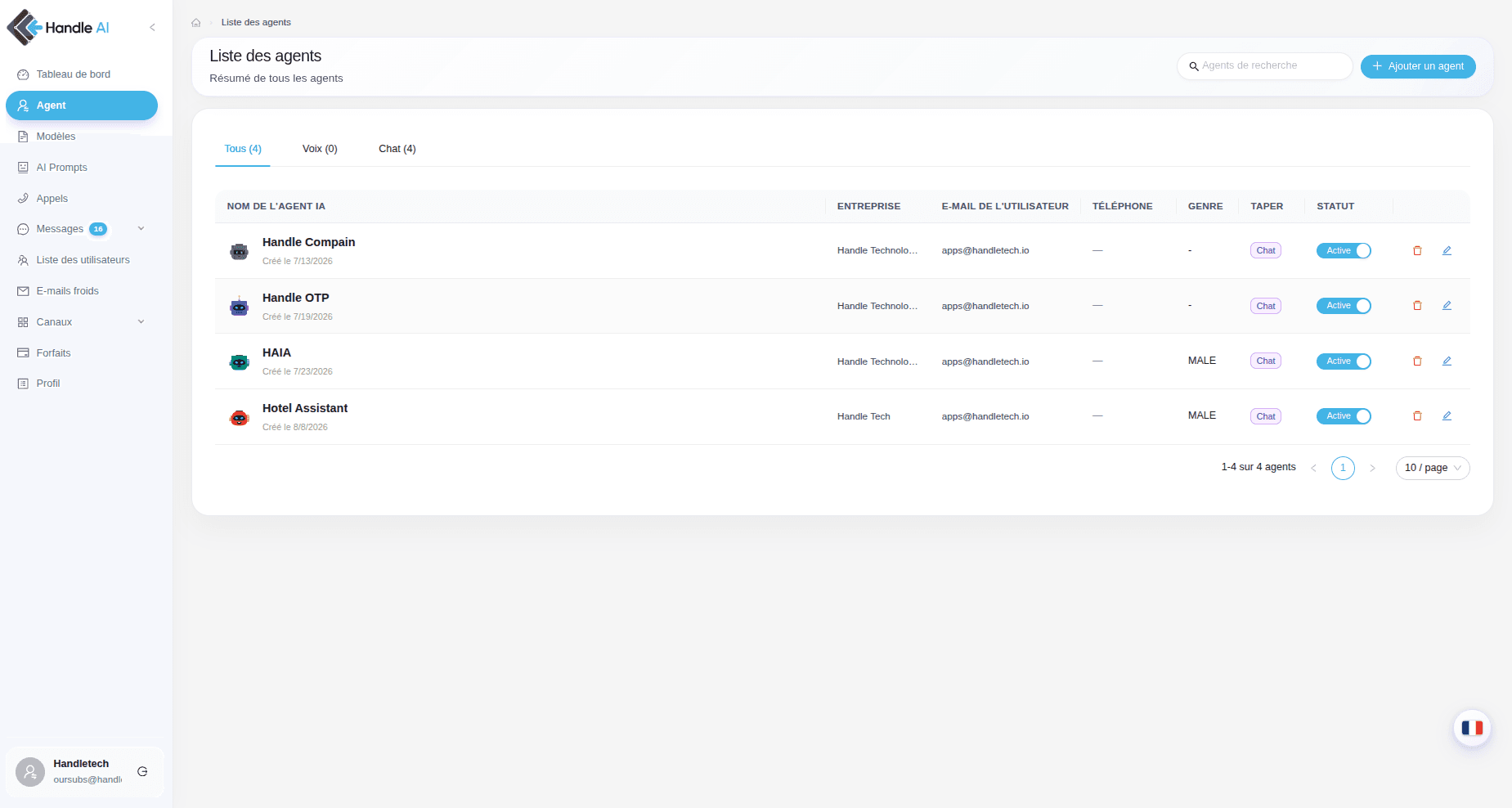Open Appels in the sidebar
The height and width of the screenshot is (808, 1512).
(81, 199)
